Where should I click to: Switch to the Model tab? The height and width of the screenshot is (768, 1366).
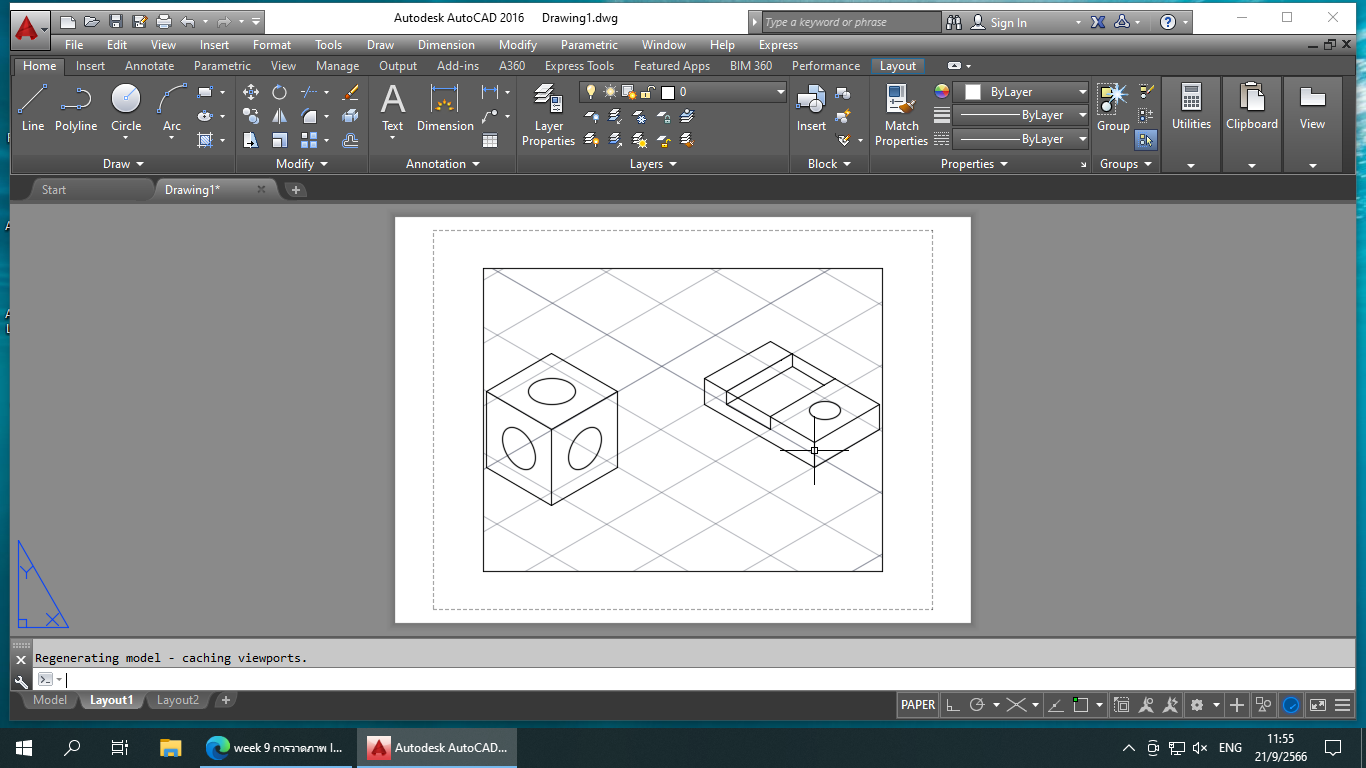(50, 700)
